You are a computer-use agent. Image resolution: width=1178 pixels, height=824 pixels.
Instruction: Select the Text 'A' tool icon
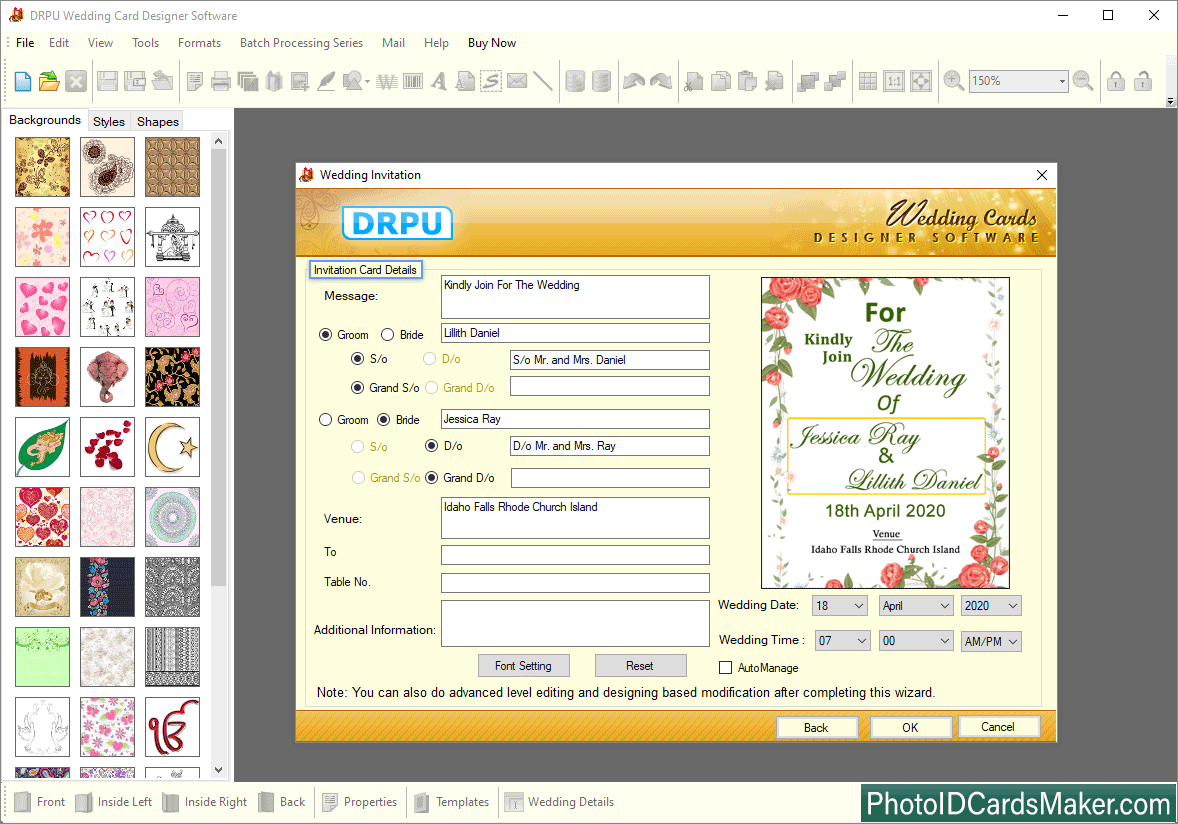tap(439, 81)
